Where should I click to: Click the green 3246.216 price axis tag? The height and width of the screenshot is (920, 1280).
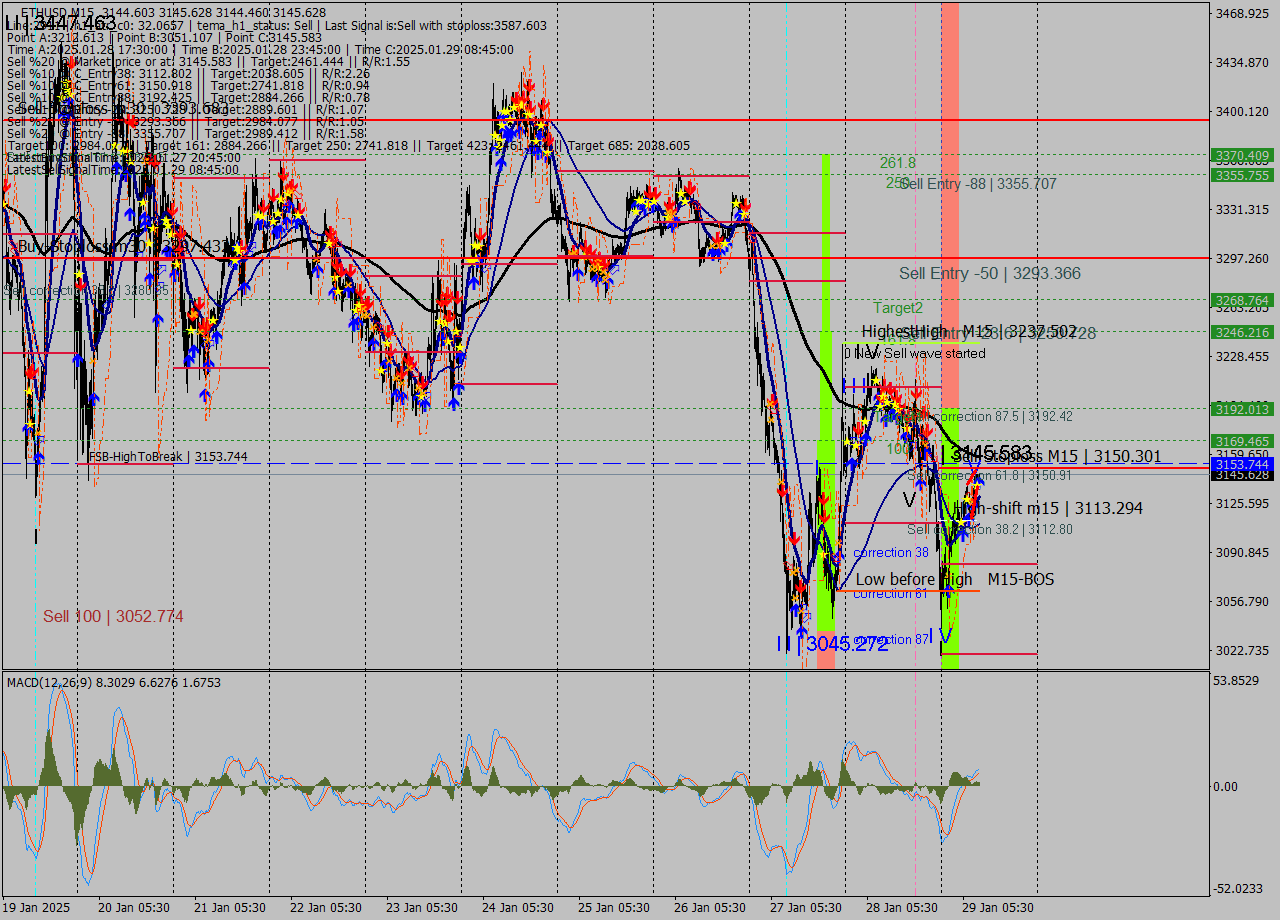(1242, 332)
